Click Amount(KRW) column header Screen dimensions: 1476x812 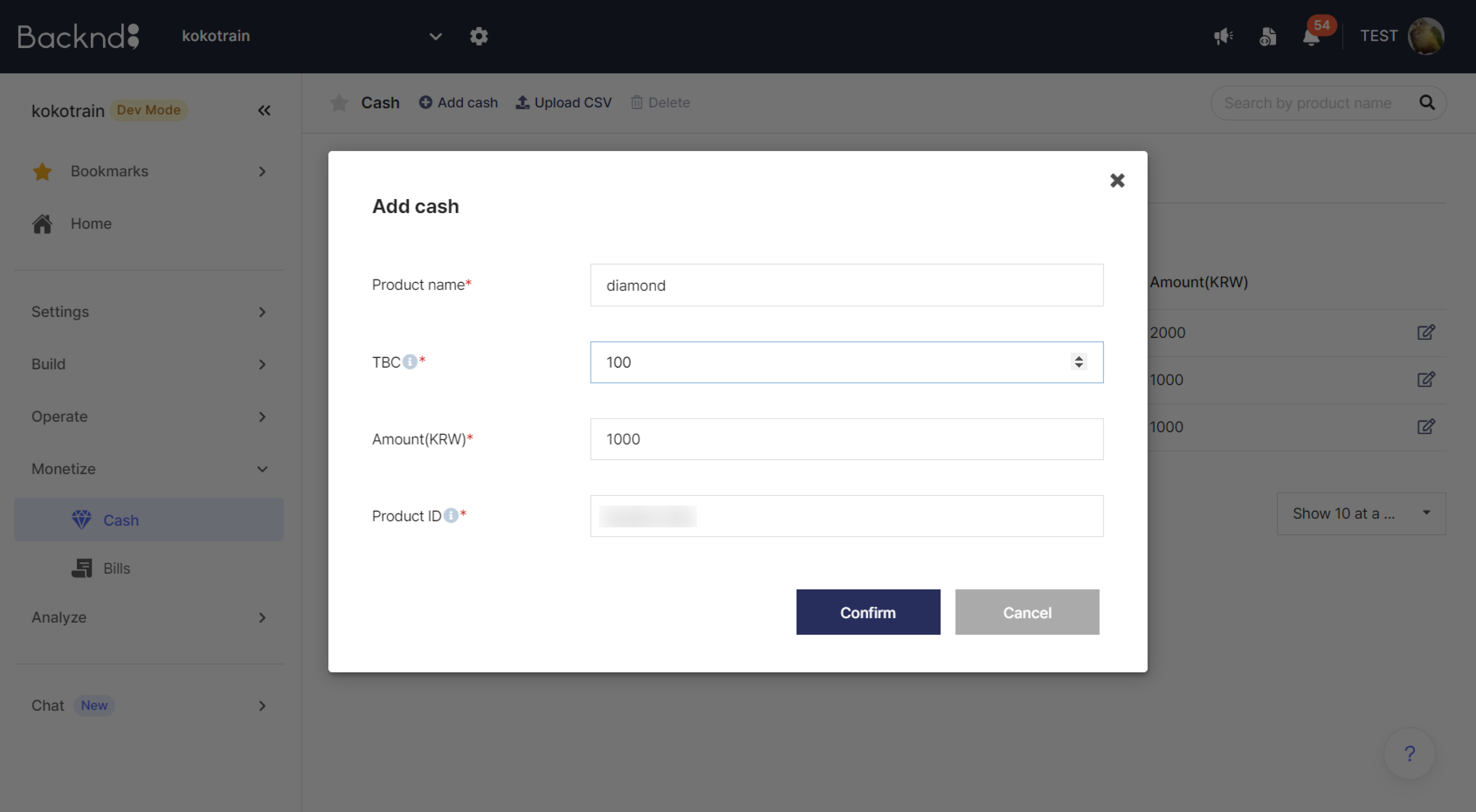(1199, 282)
